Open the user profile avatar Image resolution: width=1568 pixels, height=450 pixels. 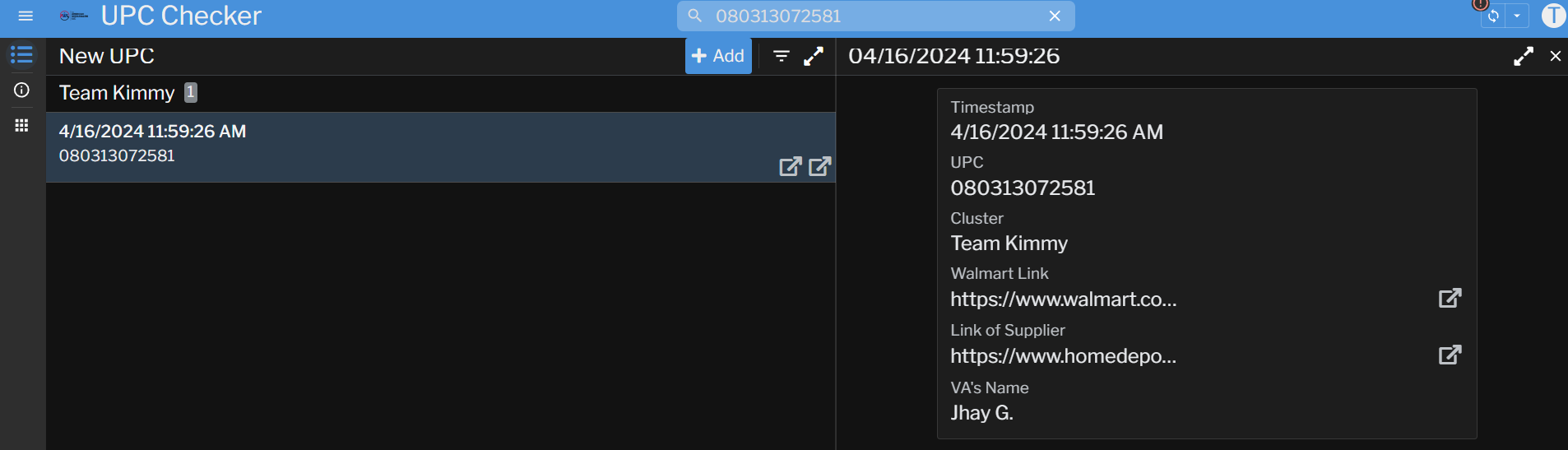pyautogui.click(x=1553, y=16)
